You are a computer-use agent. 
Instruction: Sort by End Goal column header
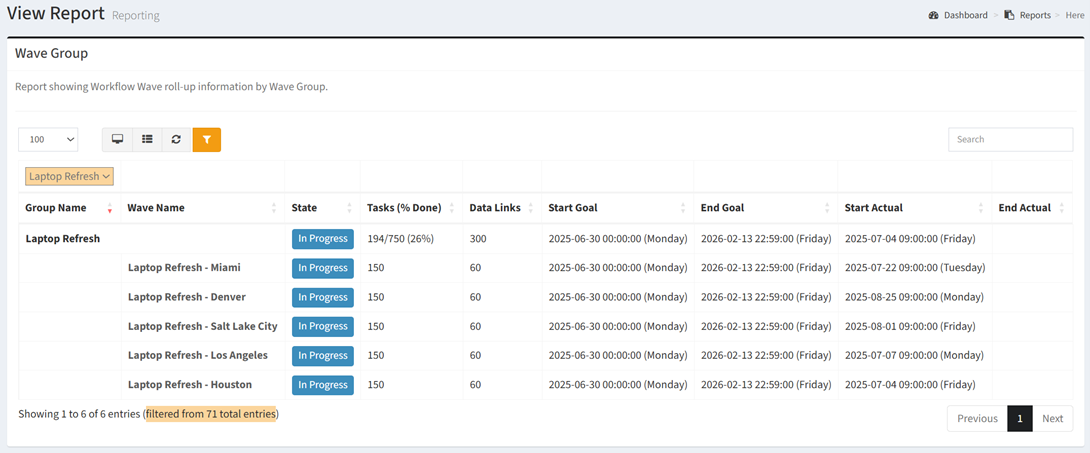pyautogui.click(x=722, y=208)
